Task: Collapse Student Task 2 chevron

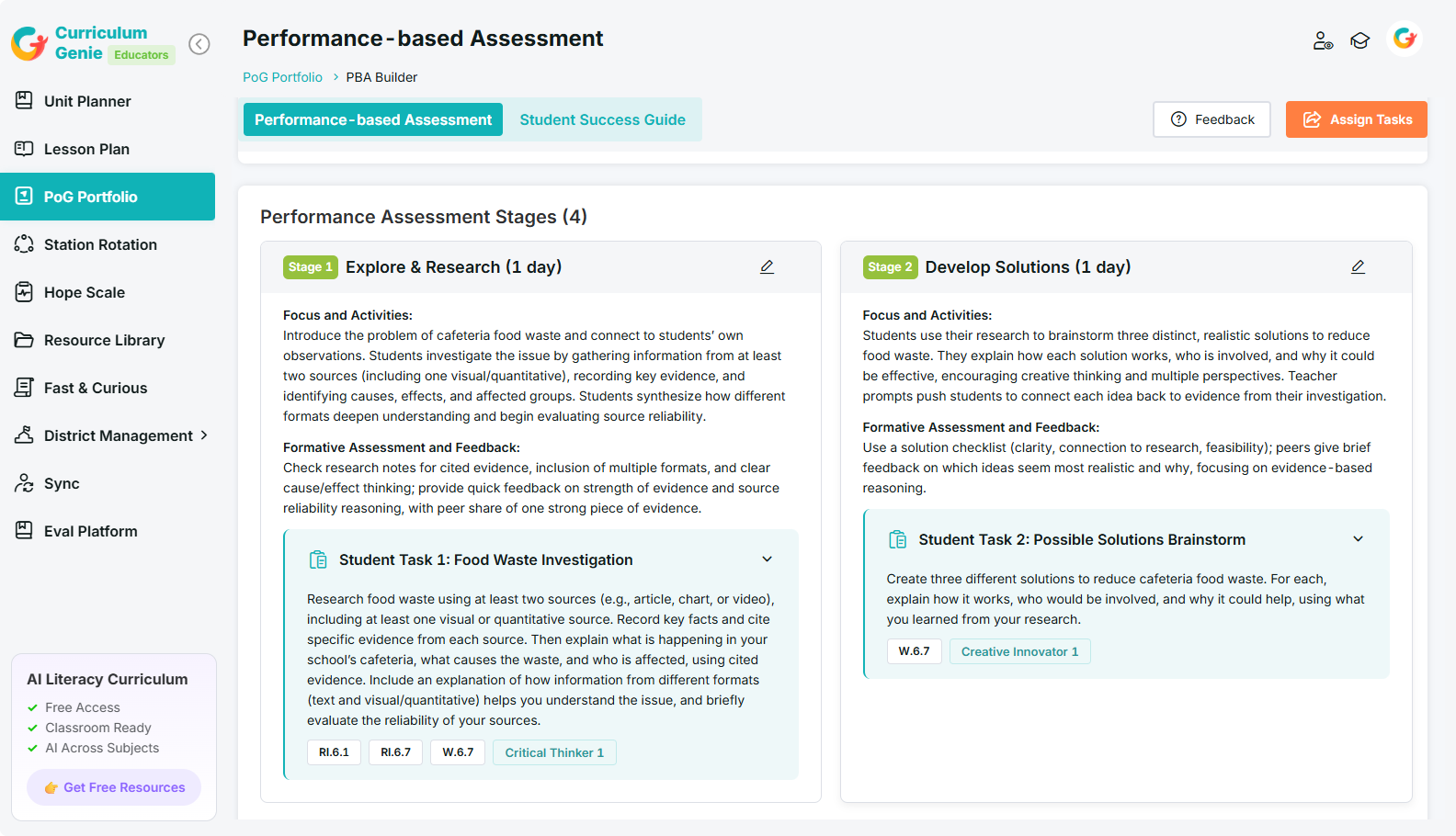Action: (1359, 539)
